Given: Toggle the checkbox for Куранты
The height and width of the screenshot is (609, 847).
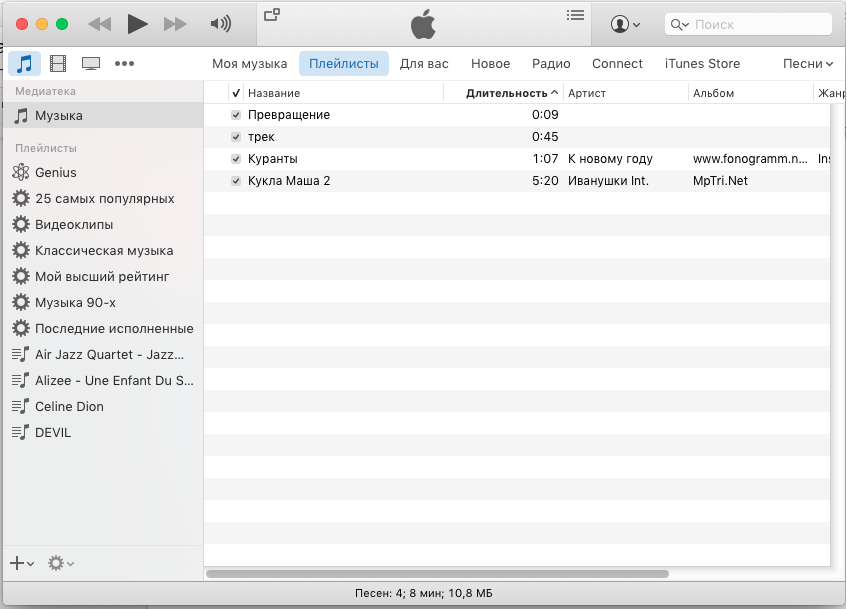Looking at the screenshot, I should tap(236, 159).
